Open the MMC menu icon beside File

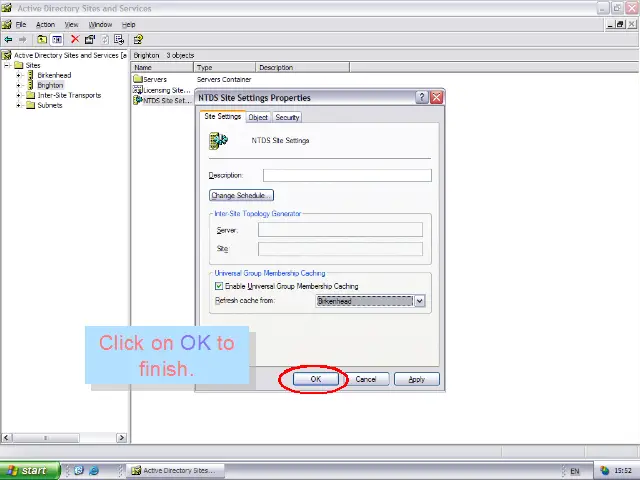coord(7,24)
